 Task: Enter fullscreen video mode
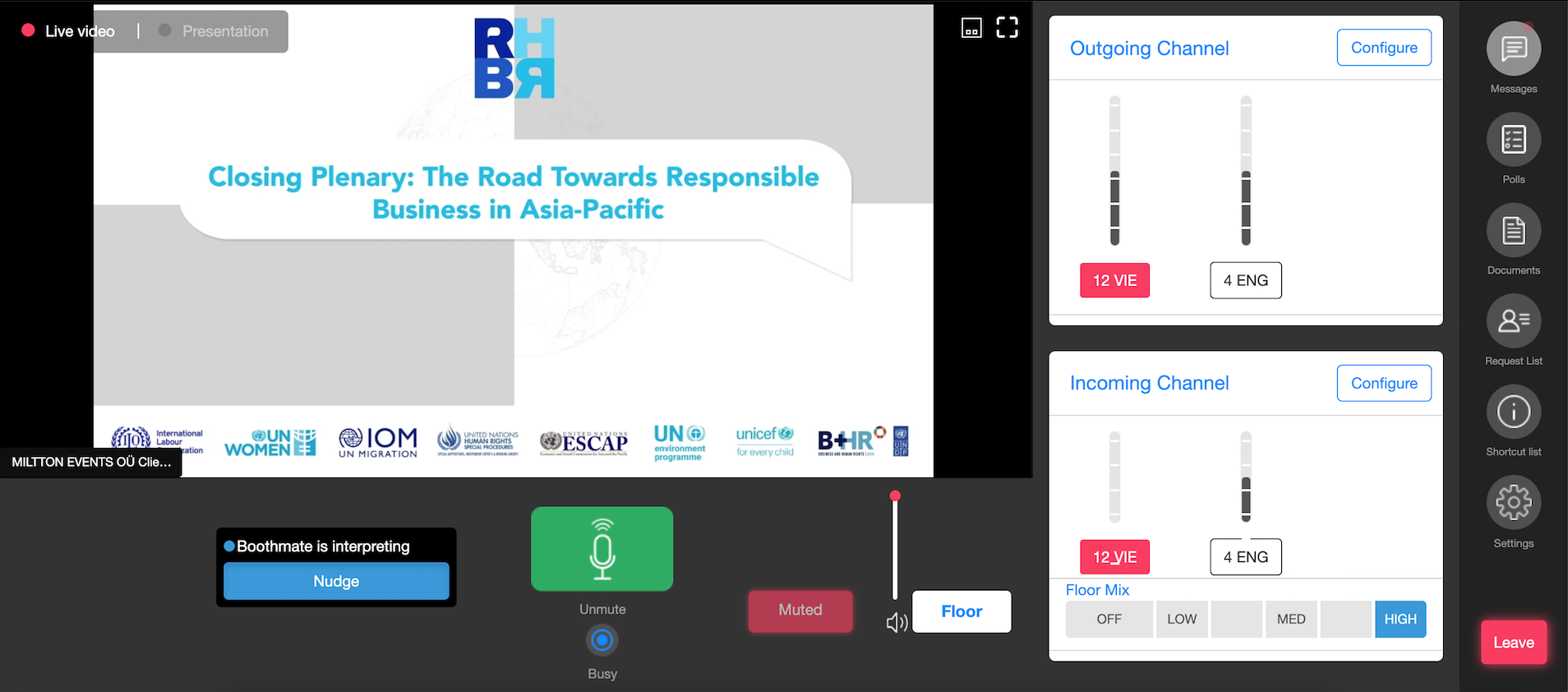click(1007, 28)
